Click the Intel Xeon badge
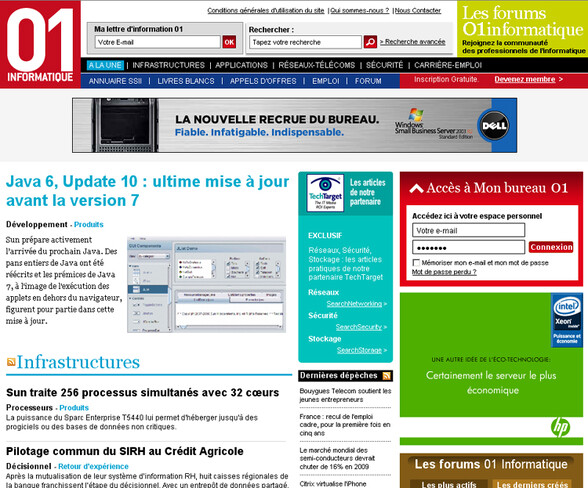The image size is (588, 488). click(567, 321)
